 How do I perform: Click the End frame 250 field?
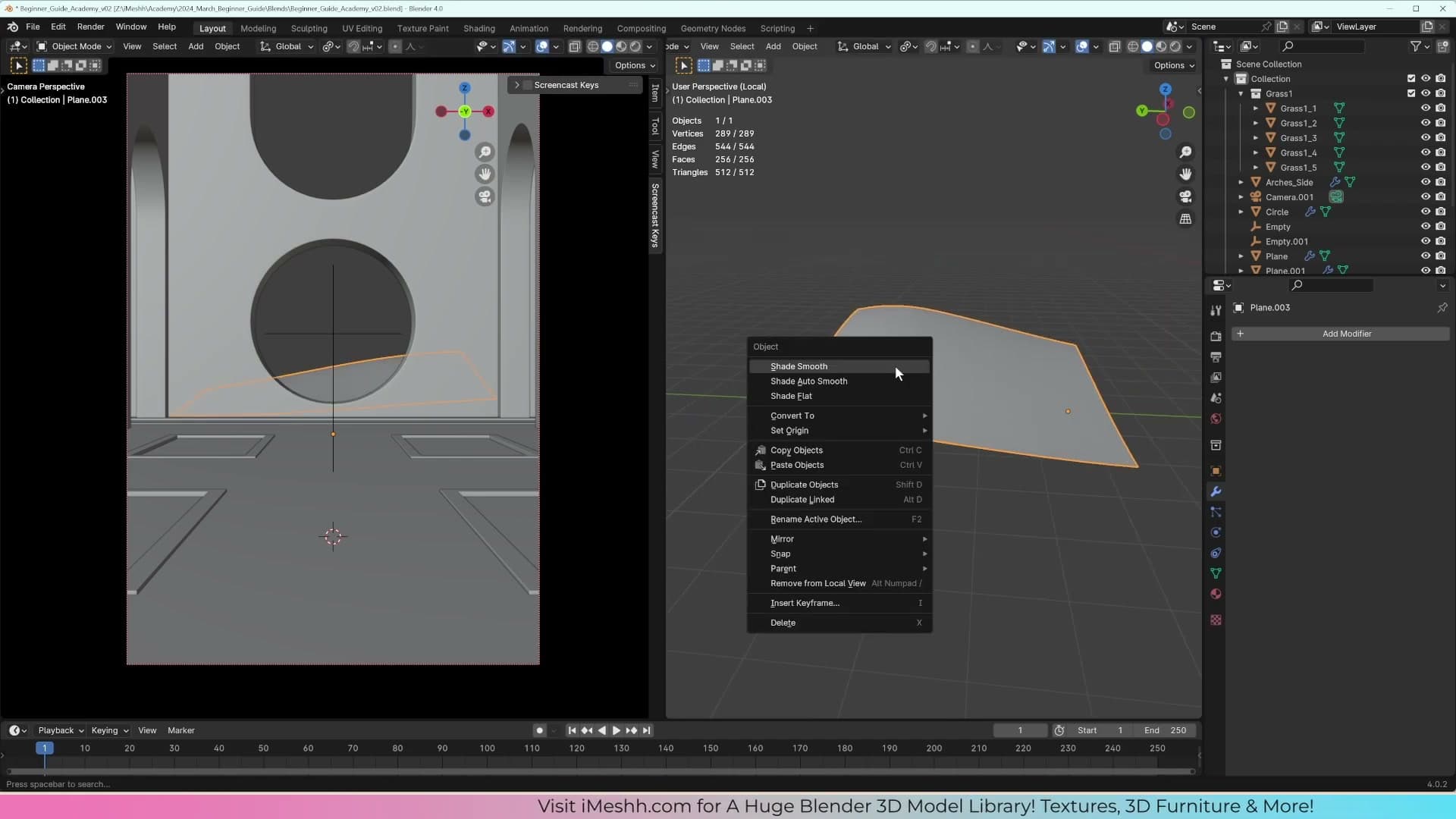pyautogui.click(x=1166, y=730)
